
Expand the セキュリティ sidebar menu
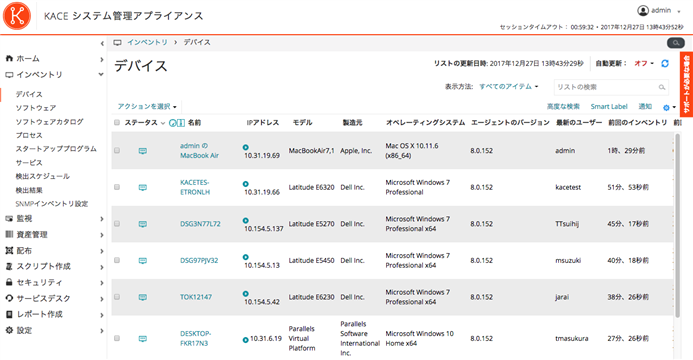[53, 283]
